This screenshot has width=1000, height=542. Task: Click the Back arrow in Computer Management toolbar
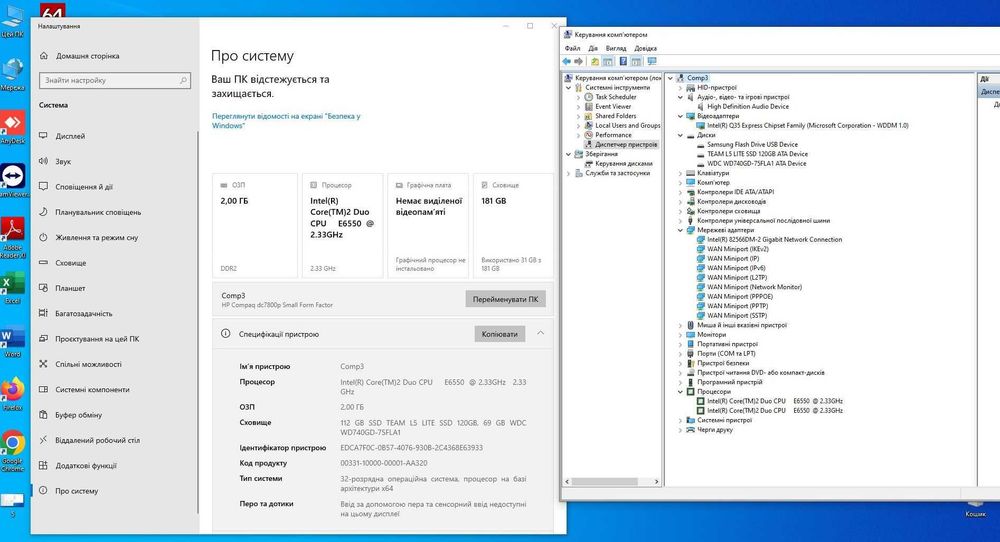(x=566, y=62)
